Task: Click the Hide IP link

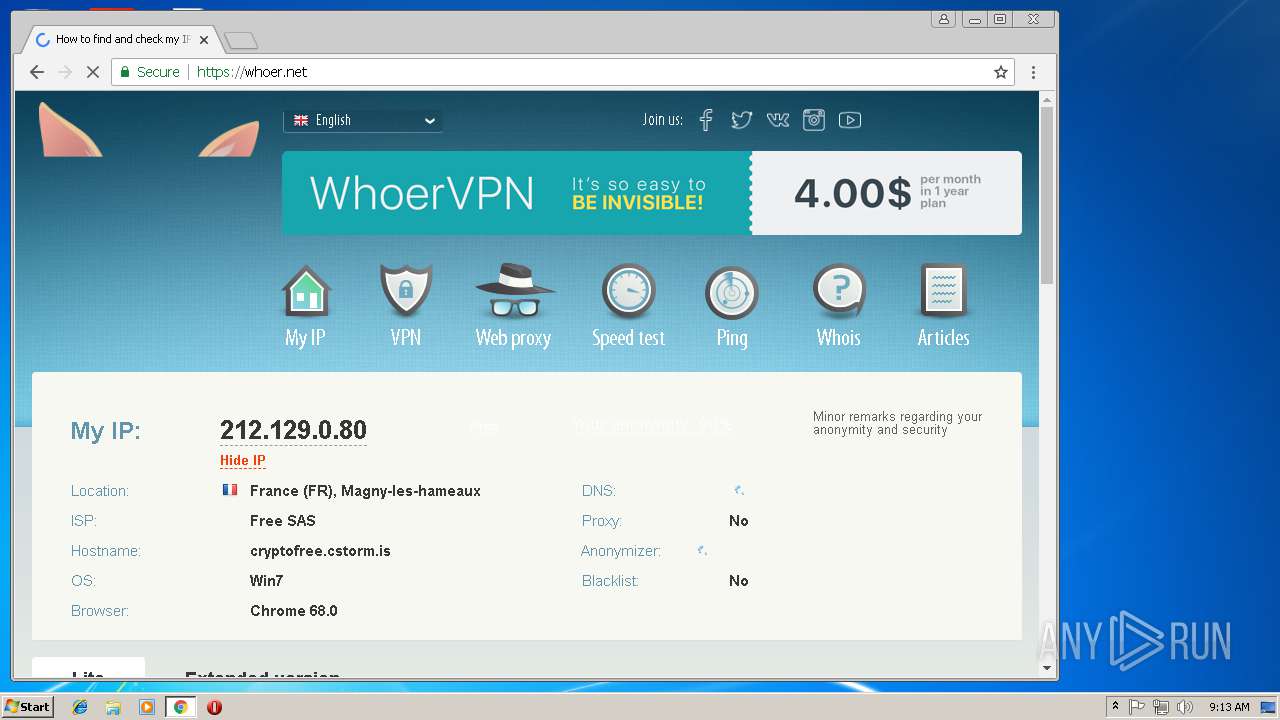Action: point(243,461)
